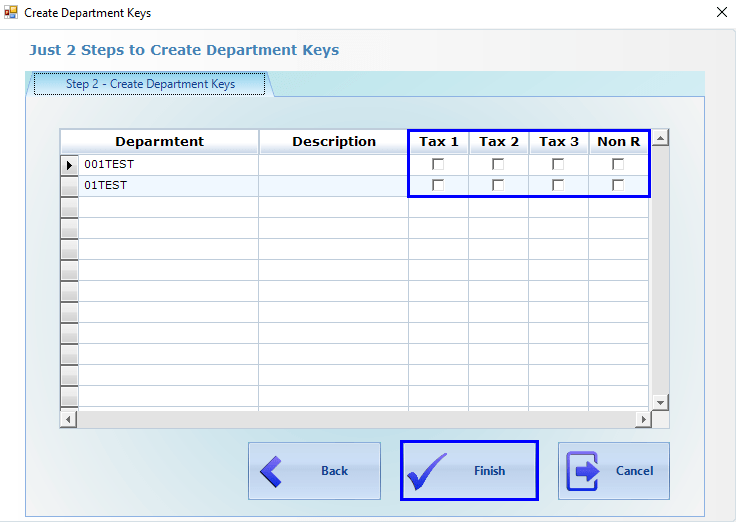This screenshot has height=522, width=736.
Task: Select the 01TEST department cell
Action: click(x=169, y=186)
